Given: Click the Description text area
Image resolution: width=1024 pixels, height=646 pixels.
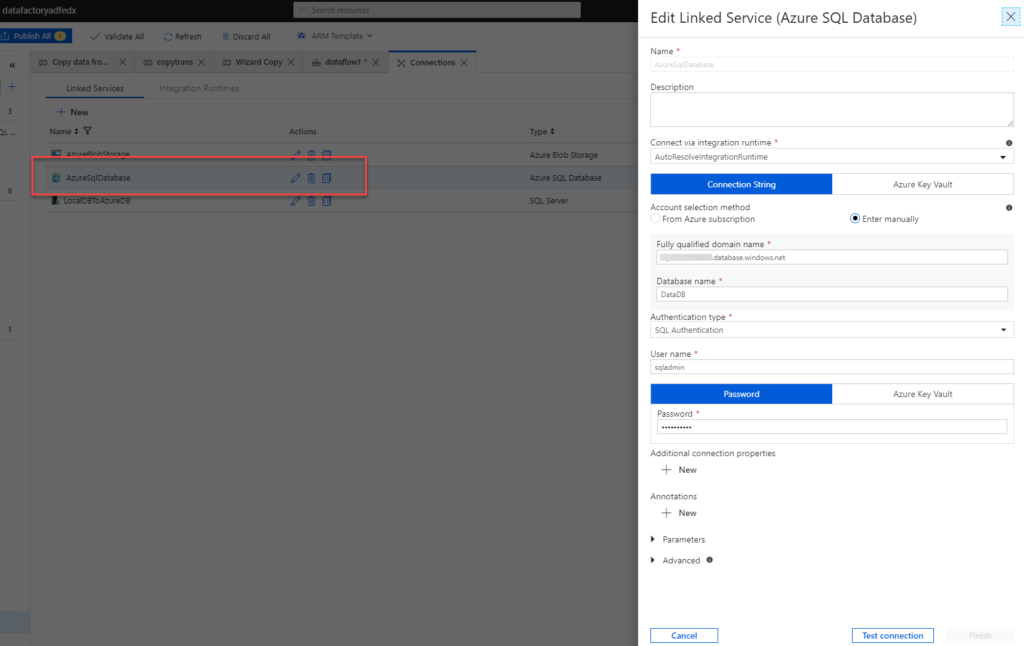Looking at the screenshot, I should click(x=831, y=109).
